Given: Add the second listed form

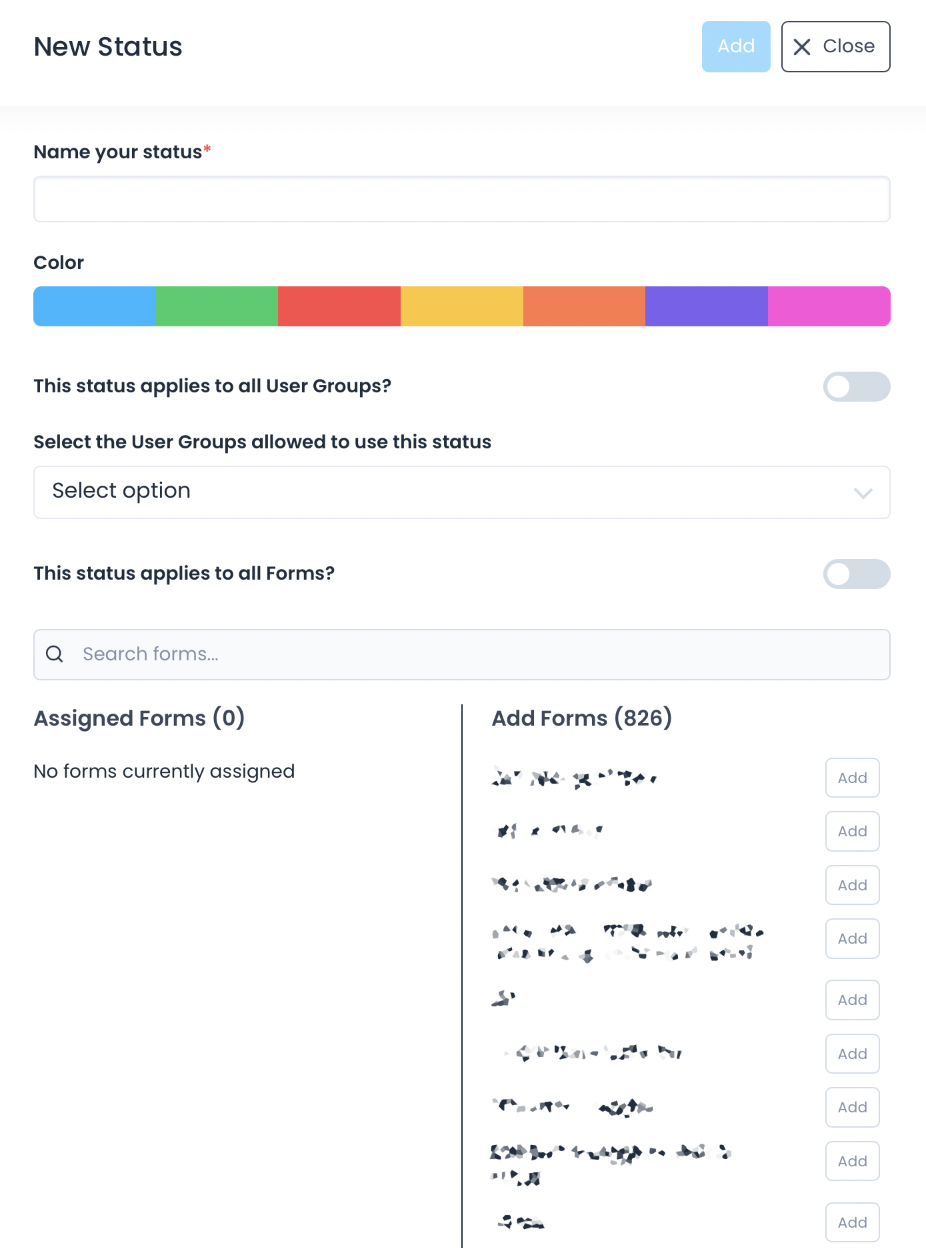Looking at the screenshot, I should [x=852, y=831].
